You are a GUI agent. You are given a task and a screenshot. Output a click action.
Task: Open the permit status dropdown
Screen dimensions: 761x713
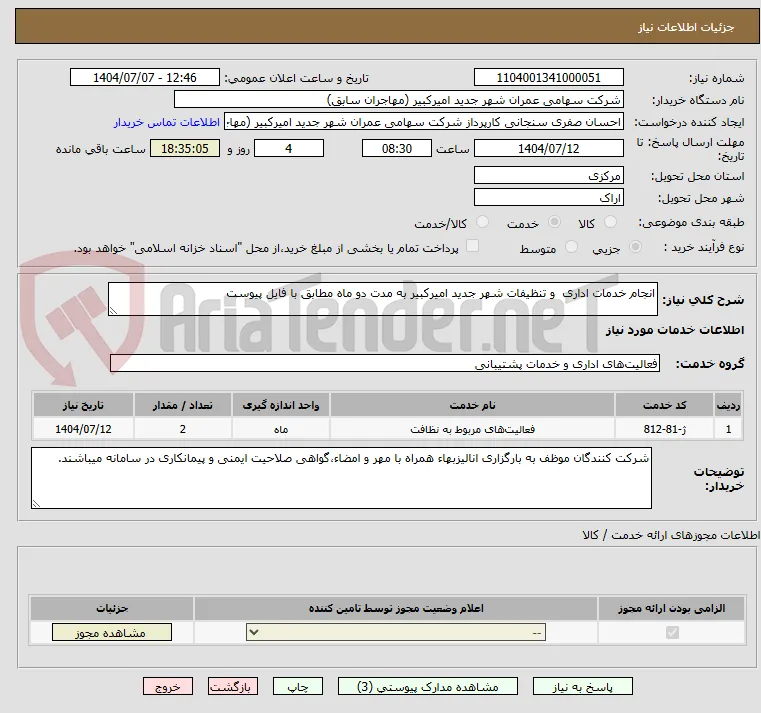(x=396, y=632)
